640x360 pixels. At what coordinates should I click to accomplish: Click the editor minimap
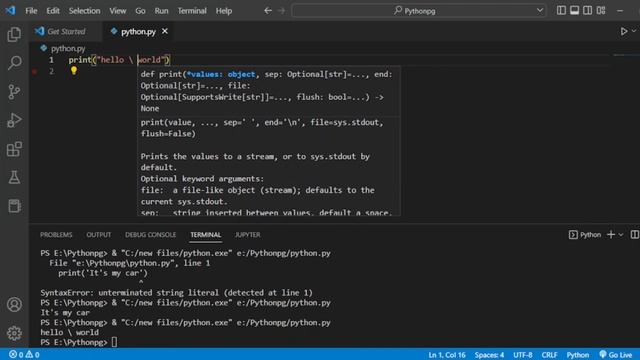[x=624, y=55]
